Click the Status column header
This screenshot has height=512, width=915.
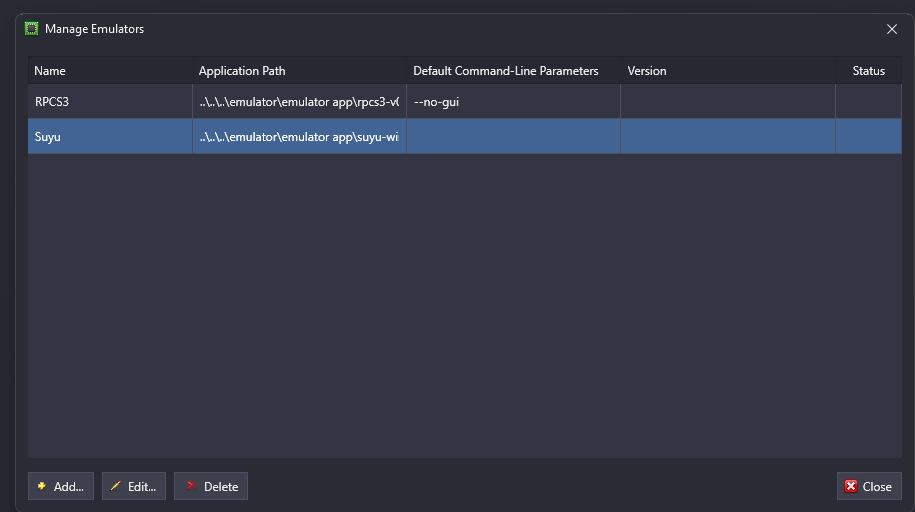point(868,71)
